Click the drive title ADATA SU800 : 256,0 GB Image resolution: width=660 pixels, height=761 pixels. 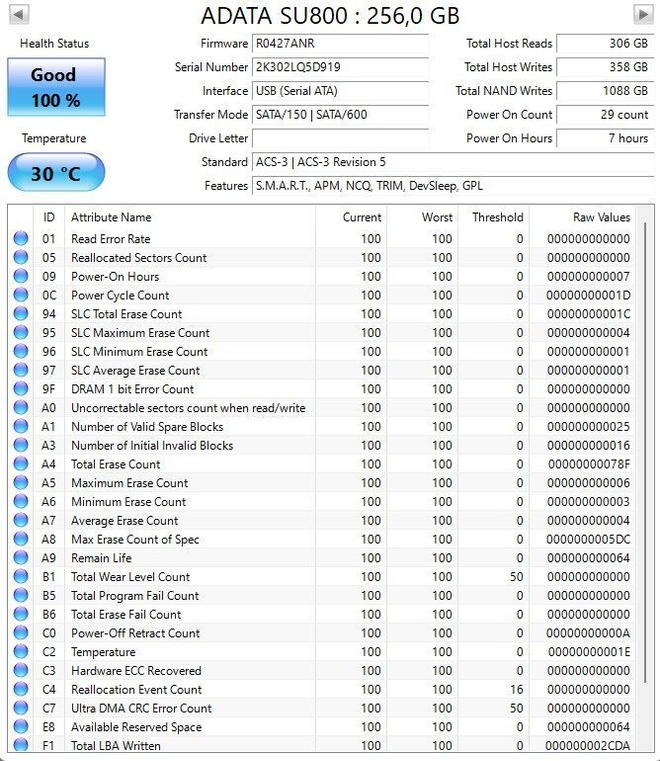[330, 16]
